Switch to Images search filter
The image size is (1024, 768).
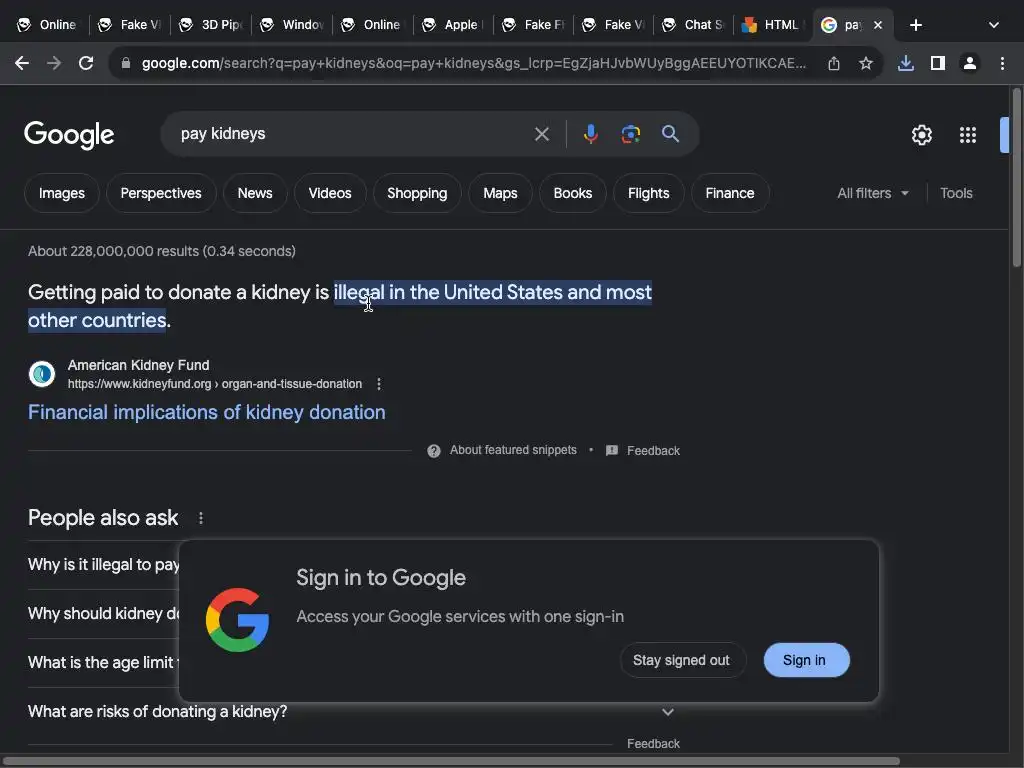tap(61, 193)
